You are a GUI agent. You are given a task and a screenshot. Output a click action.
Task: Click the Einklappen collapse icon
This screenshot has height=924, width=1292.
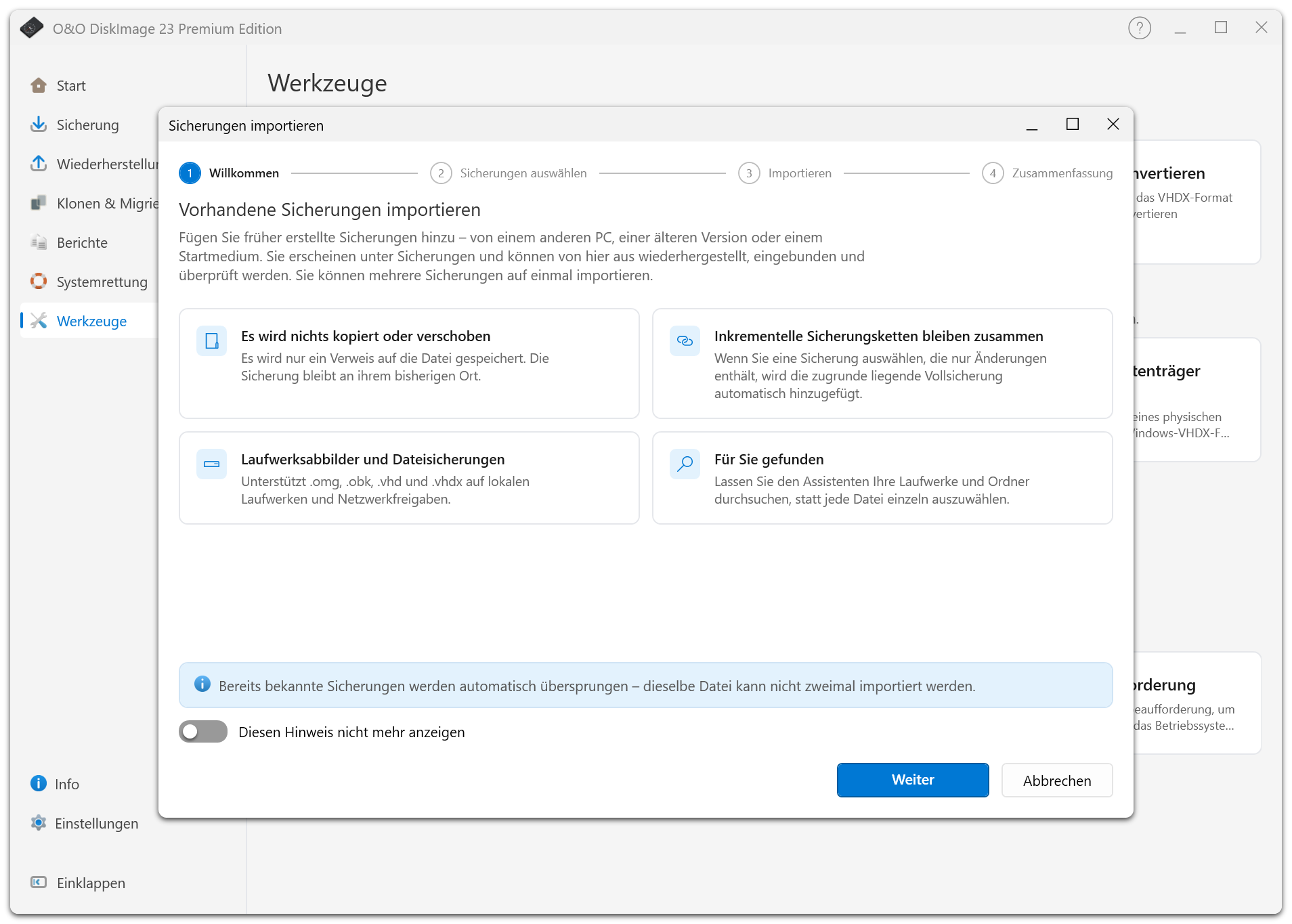pos(39,883)
